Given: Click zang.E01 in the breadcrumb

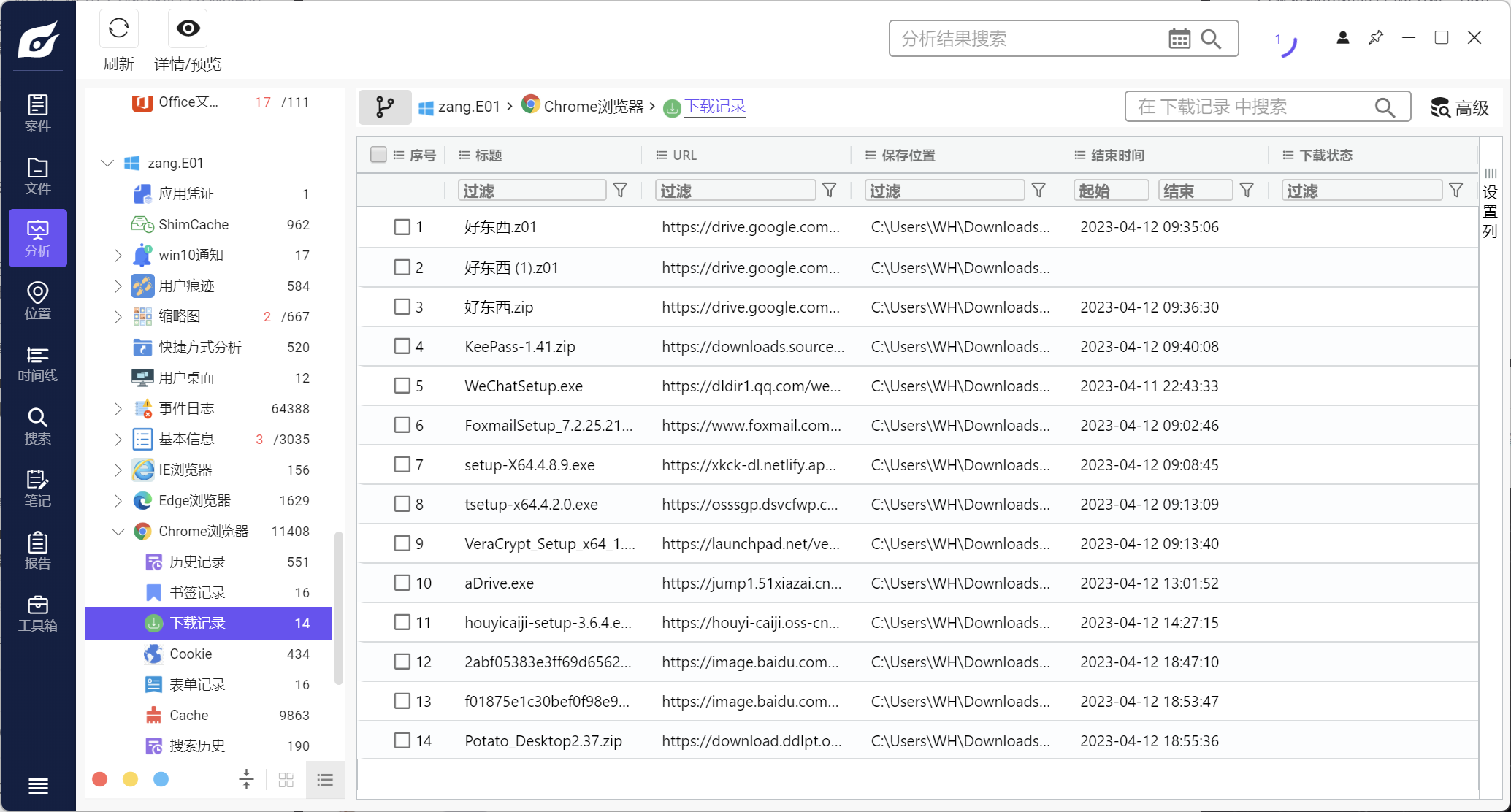Looking at the screenshot, I should point(469,107).
